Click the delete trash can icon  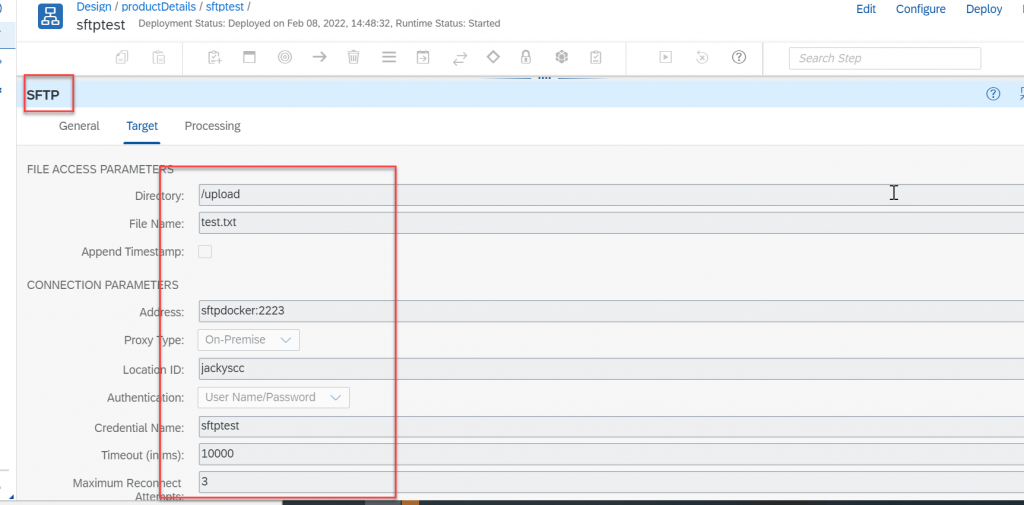click(353, 57)
